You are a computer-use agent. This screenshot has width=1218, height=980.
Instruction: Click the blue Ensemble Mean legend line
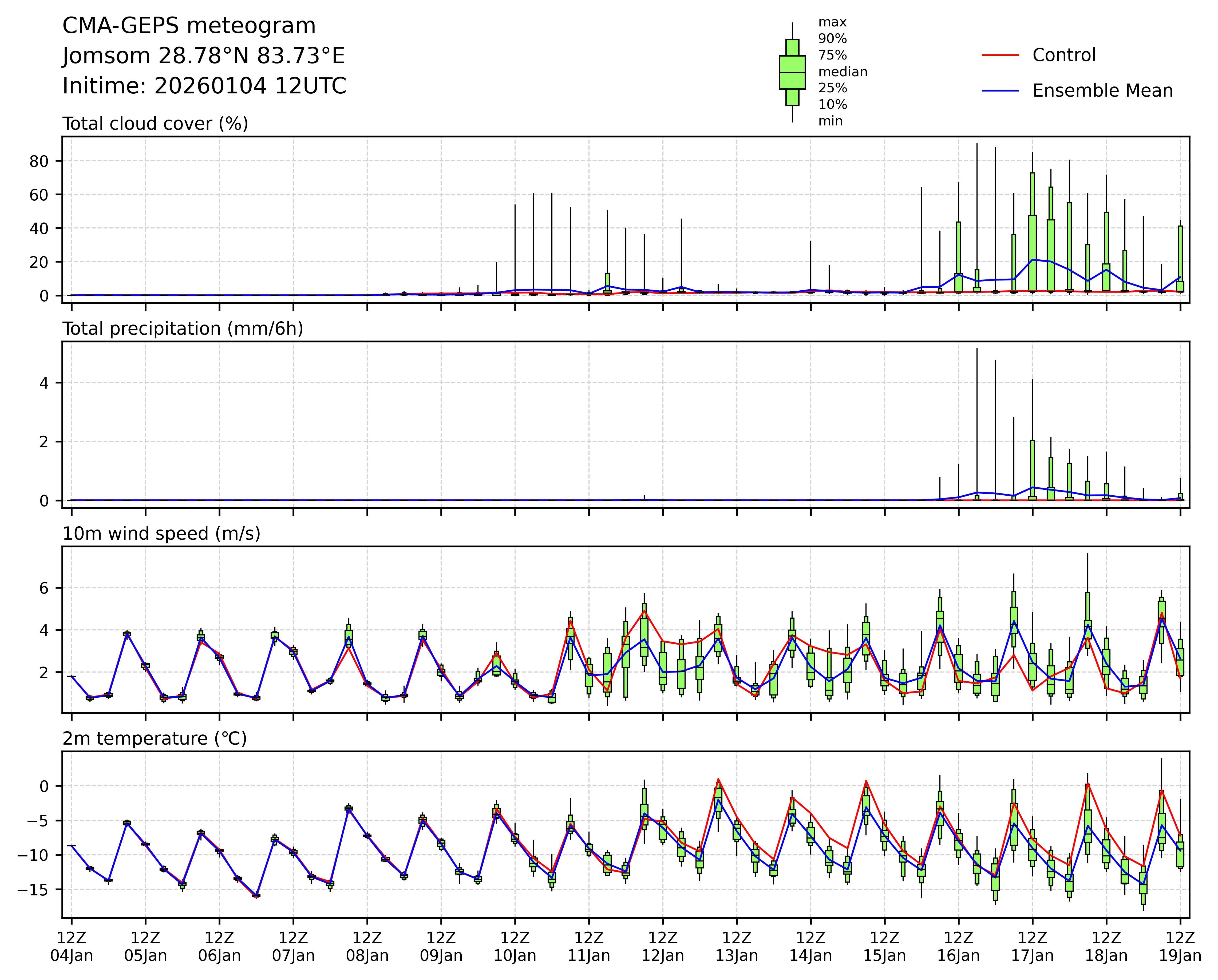(1000, 90)
